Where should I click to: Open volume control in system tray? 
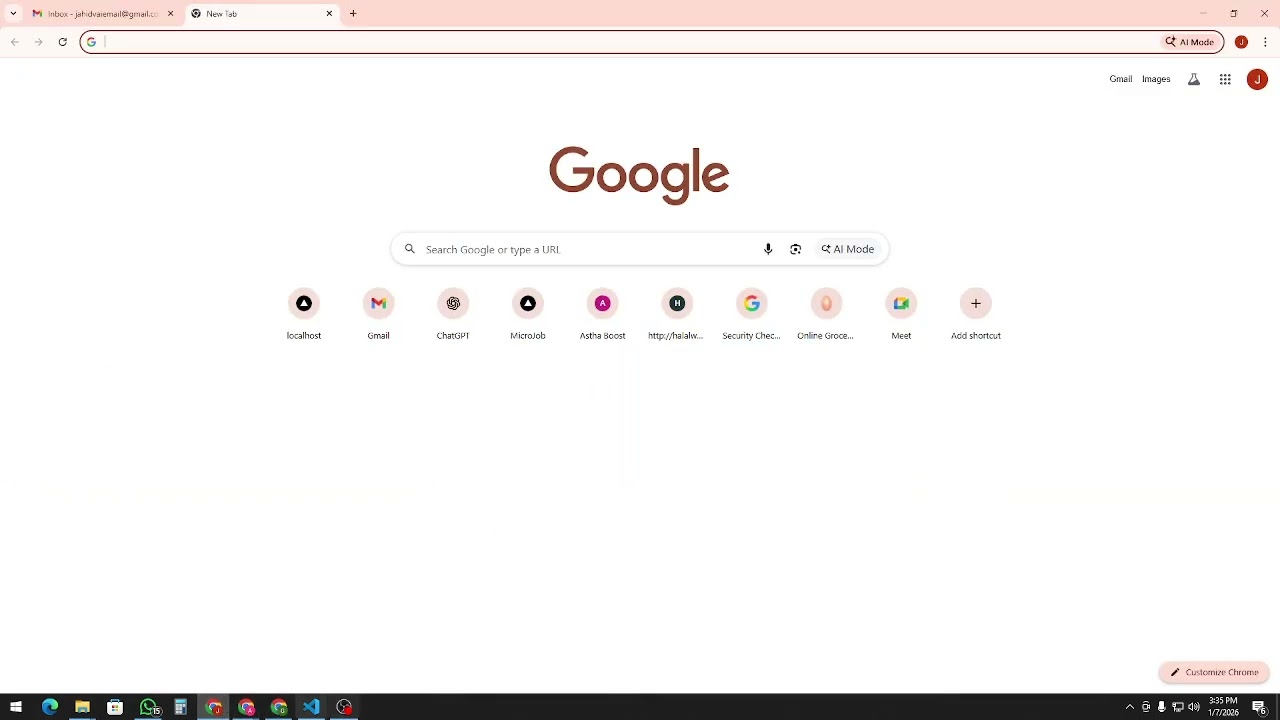point(1194,707)
